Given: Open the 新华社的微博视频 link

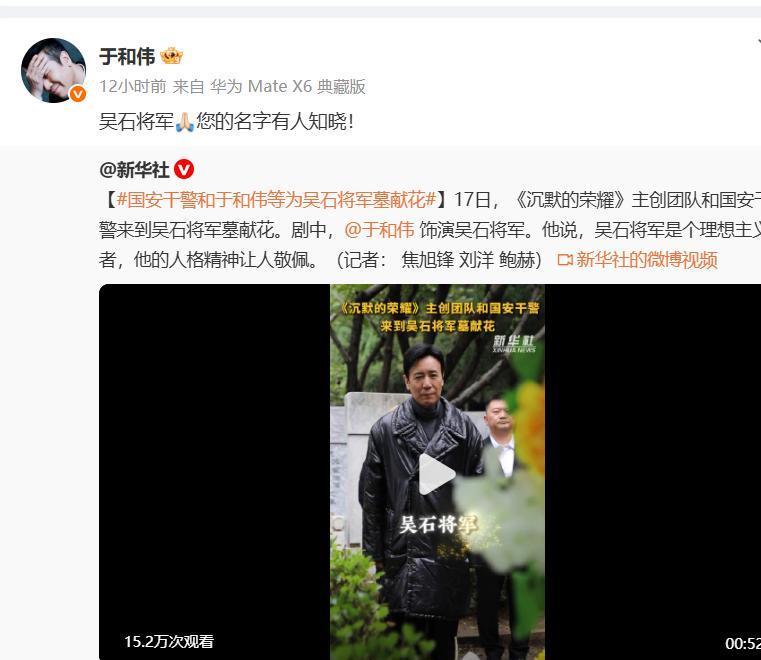Looking at the screenshot, I should coord(646,260).
